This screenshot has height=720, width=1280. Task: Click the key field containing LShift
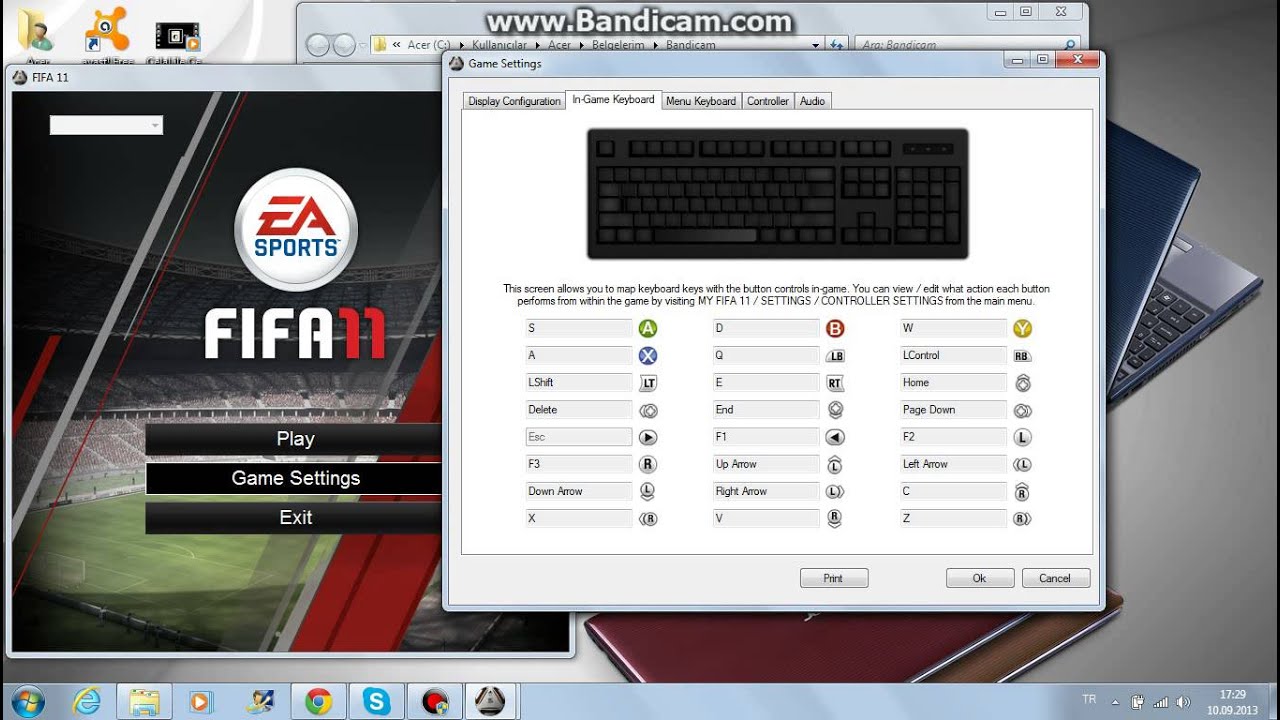(x=579, y=382)
